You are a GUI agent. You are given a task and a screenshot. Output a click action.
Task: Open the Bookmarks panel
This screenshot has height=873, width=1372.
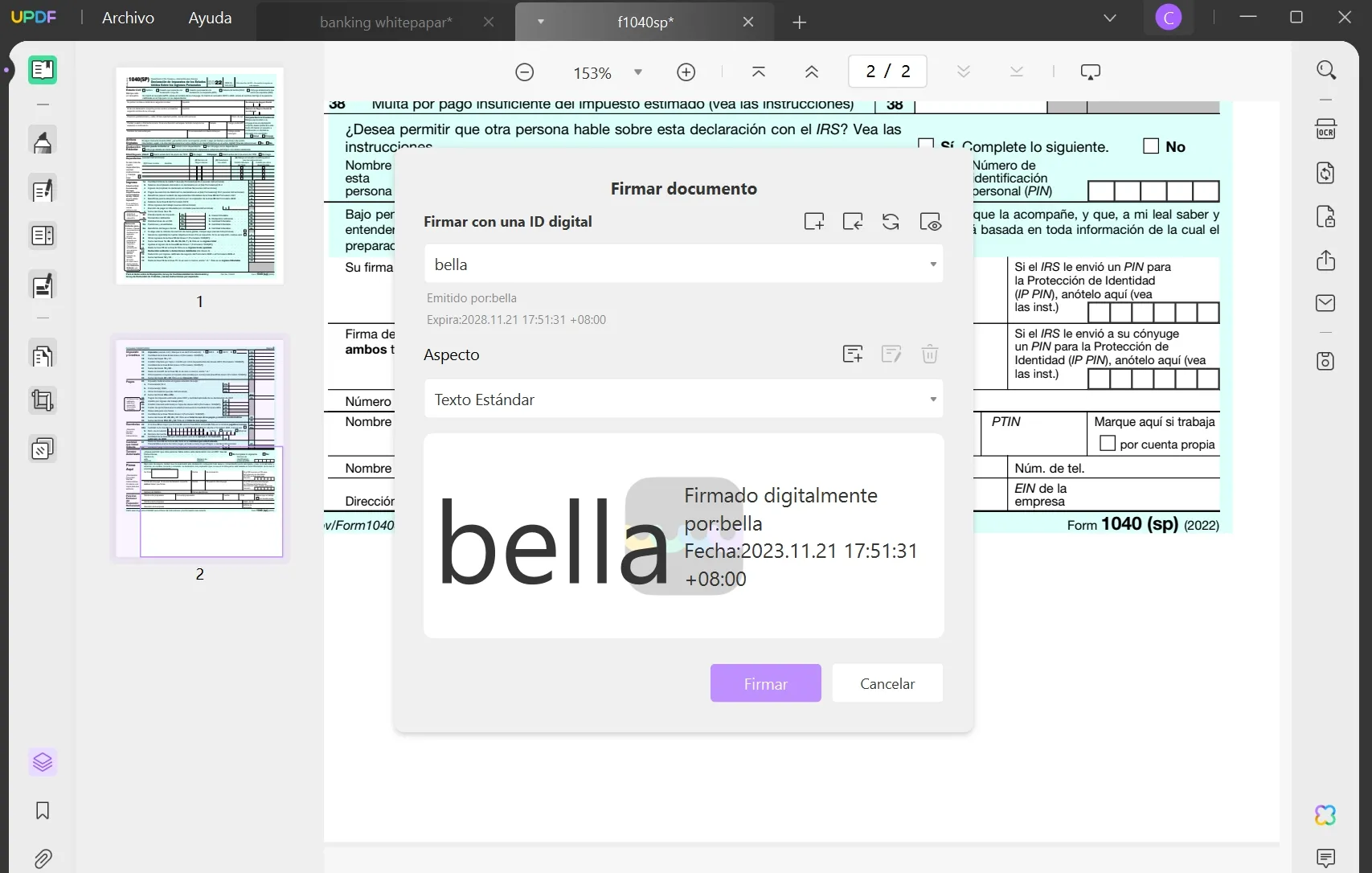point(43,810)
